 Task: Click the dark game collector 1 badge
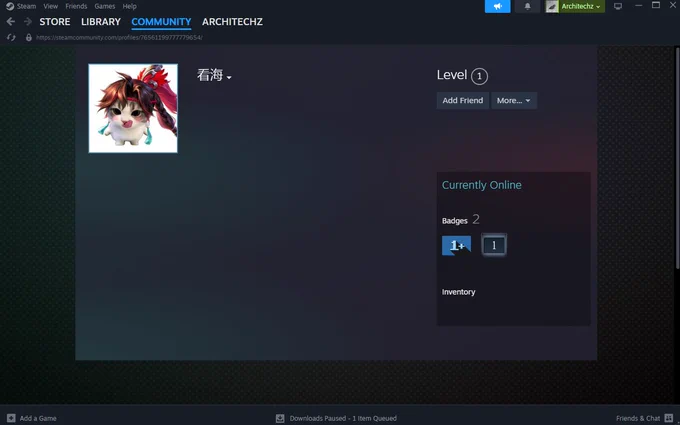pyautogui.click(x=494, y=245)
